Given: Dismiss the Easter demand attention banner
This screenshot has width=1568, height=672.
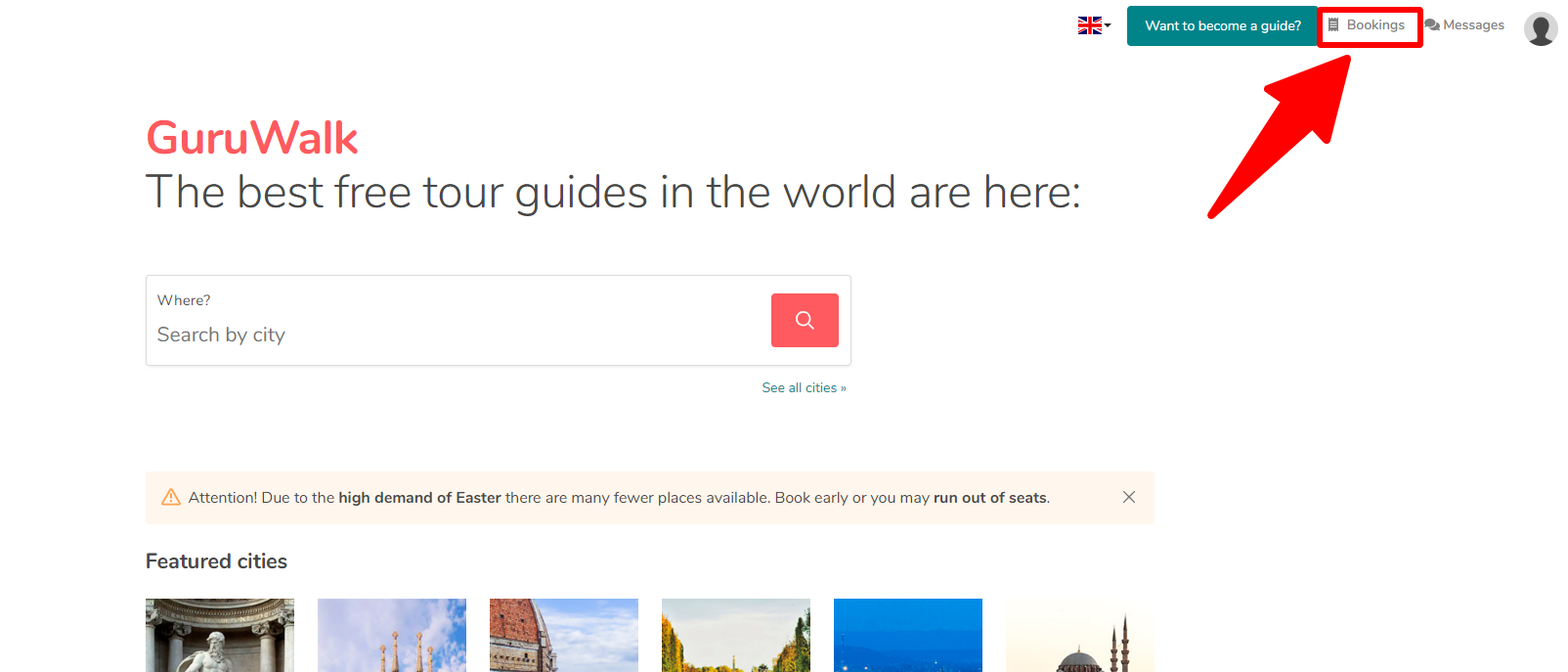Looking at the screenshot, I should (1129, 497).
